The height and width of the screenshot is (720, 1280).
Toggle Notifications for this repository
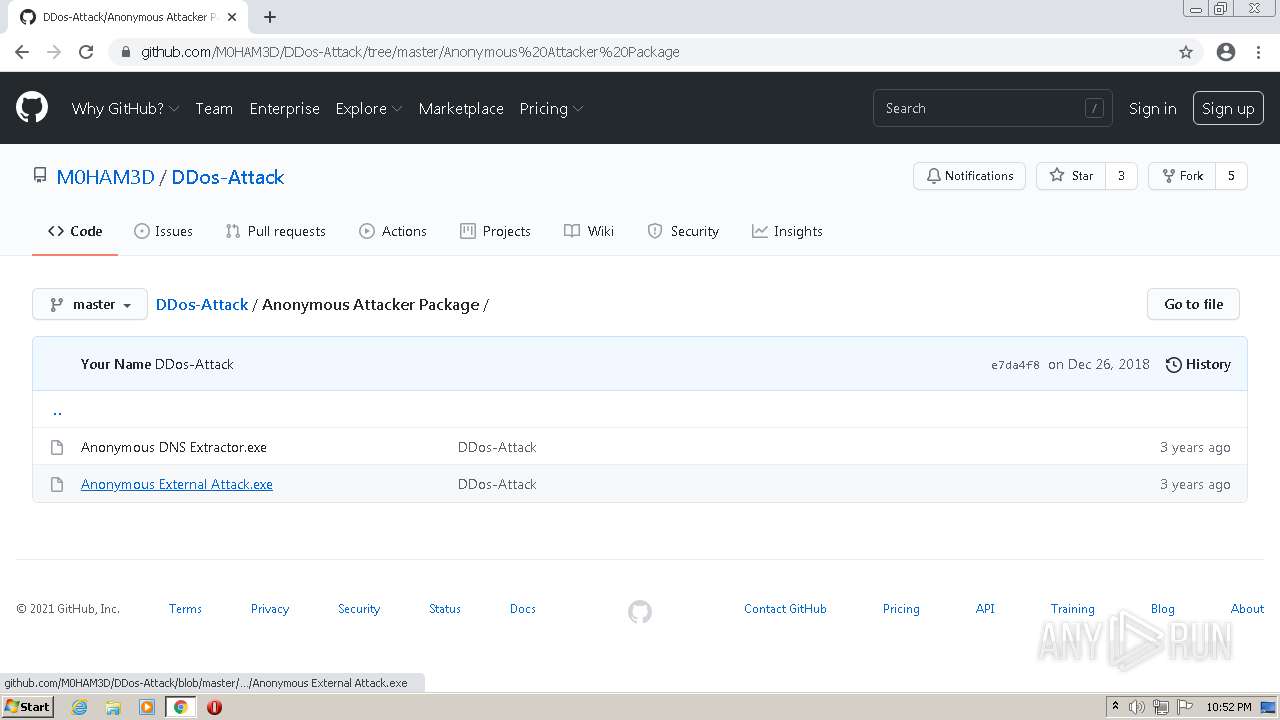969,176
